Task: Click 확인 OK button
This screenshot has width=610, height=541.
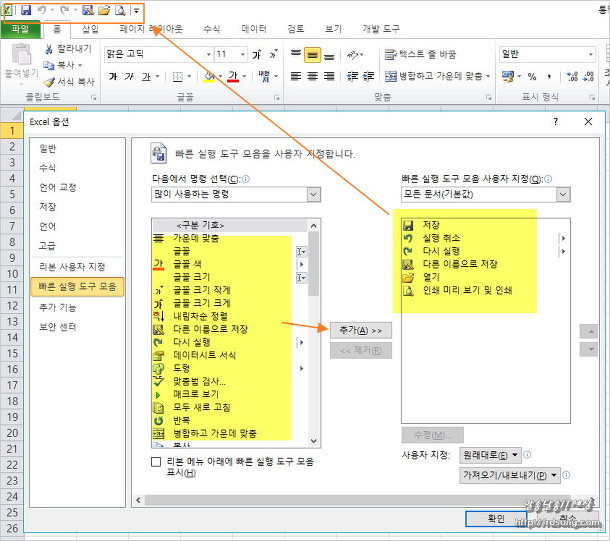Action: pos(496,518)
